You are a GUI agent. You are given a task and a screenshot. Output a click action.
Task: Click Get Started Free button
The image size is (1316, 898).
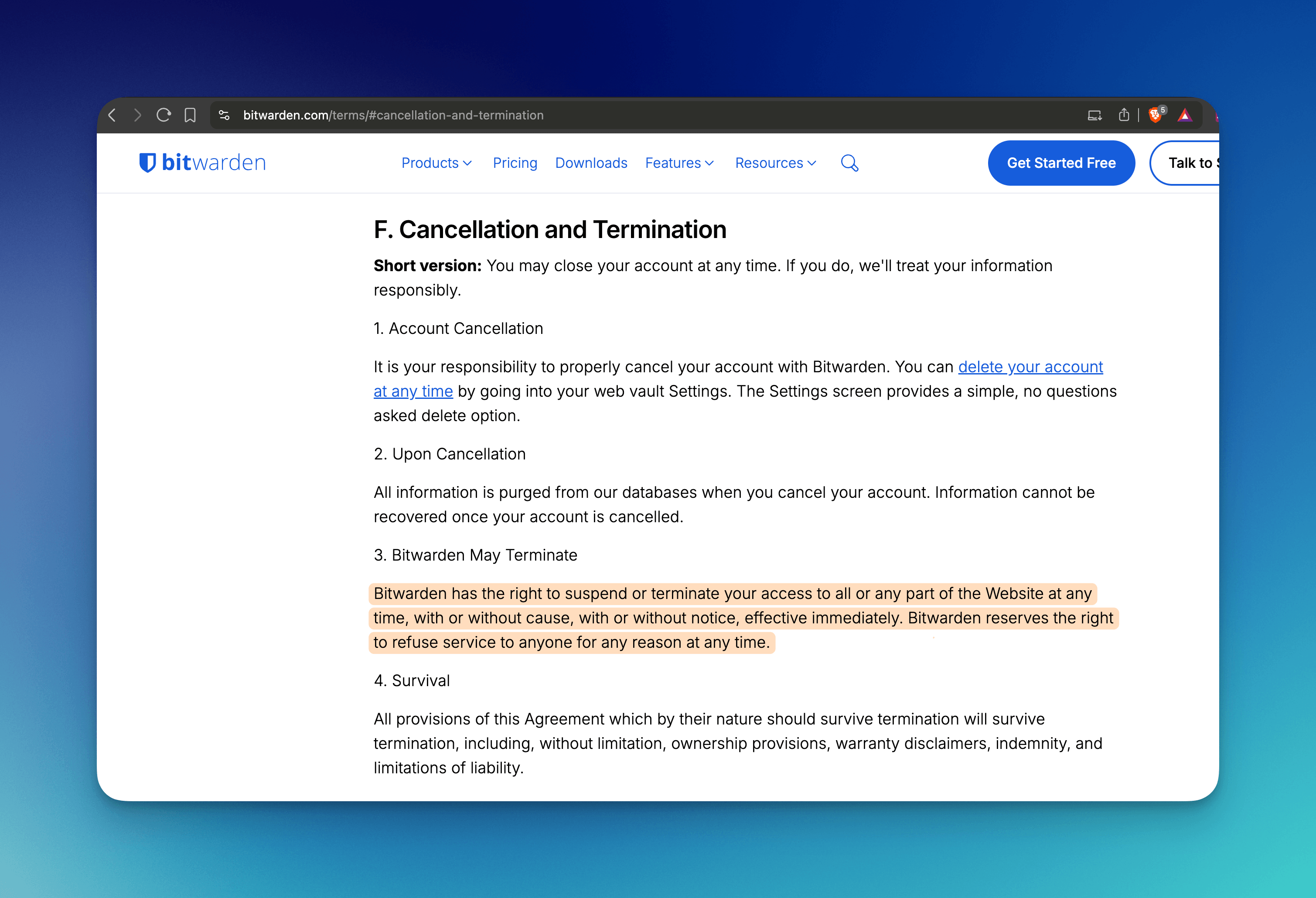click(x=1061, y=163)
